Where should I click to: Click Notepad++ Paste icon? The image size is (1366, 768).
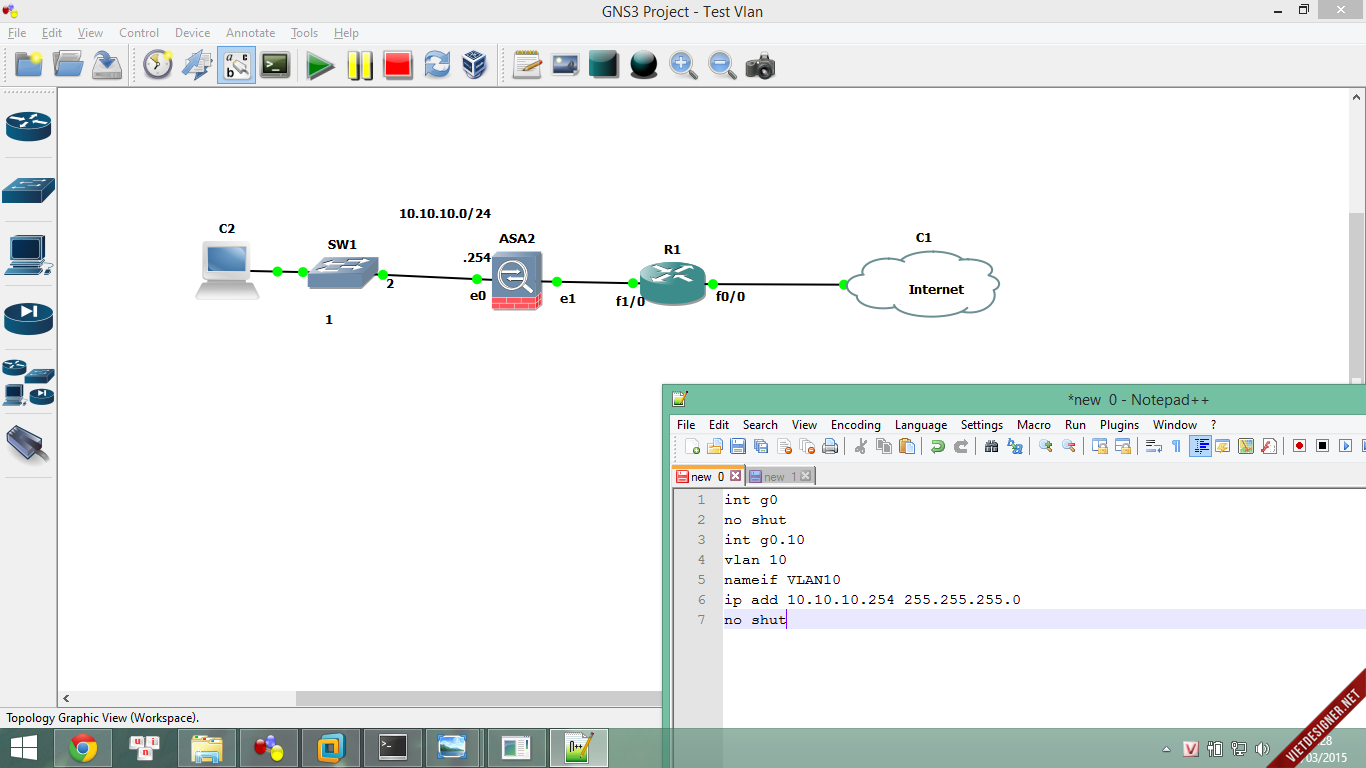(x=906, y=446)
